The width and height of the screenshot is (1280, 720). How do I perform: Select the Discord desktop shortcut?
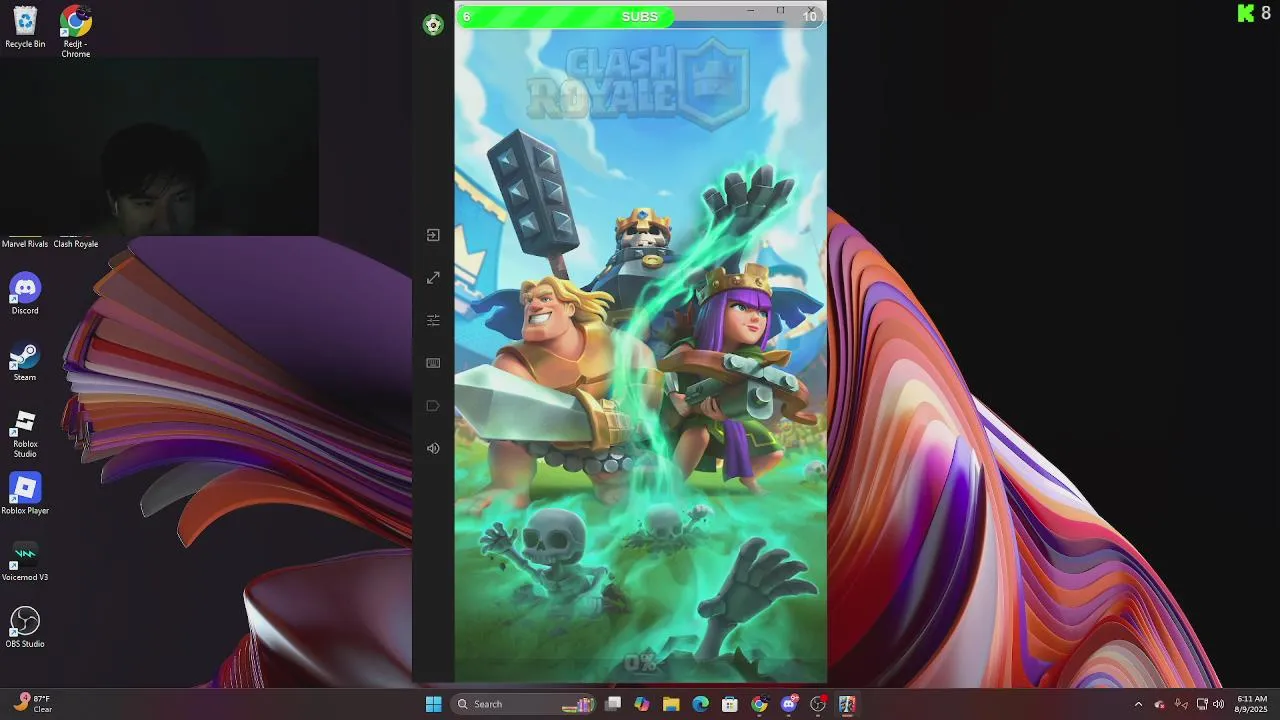25,295
